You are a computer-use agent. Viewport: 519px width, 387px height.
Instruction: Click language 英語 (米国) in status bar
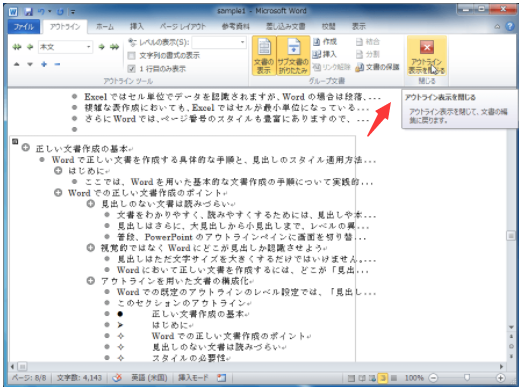coord(149,378)
